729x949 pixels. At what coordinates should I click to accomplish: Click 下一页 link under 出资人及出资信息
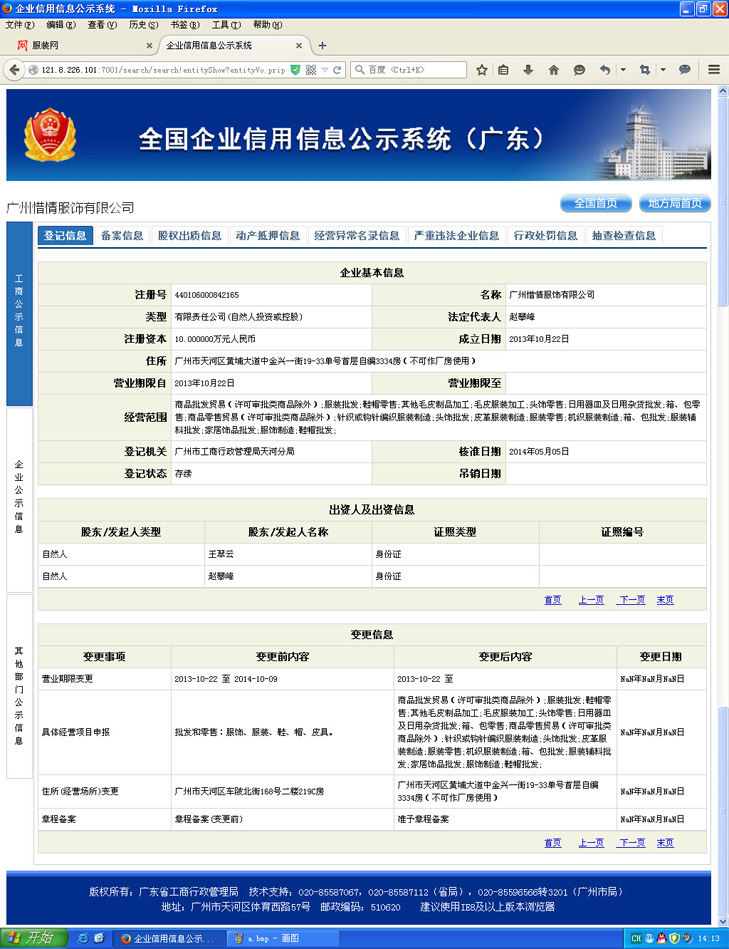pyautogui.click(x=632, y=600)
